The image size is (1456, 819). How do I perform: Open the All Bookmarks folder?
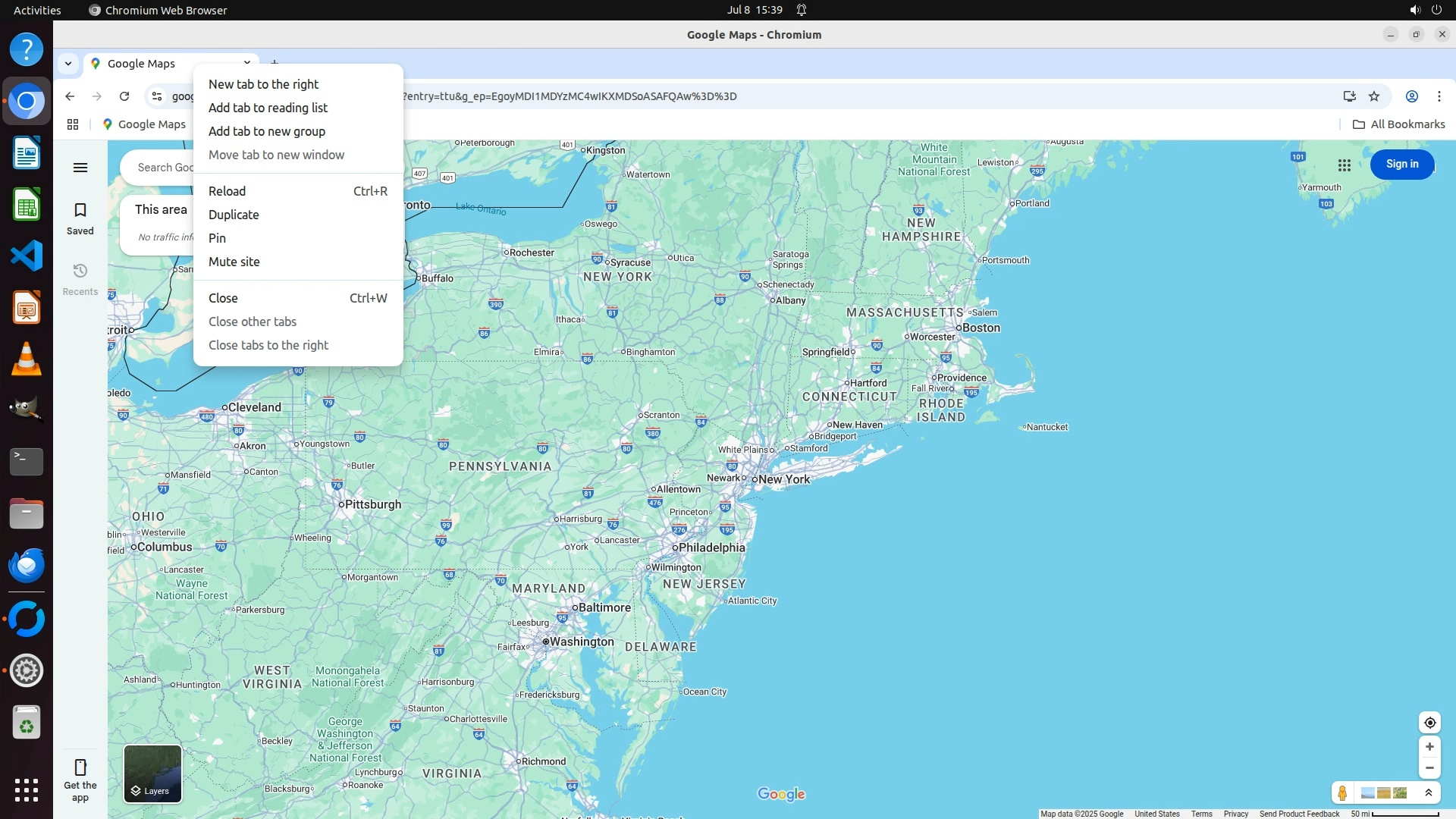coord(1398,124)
